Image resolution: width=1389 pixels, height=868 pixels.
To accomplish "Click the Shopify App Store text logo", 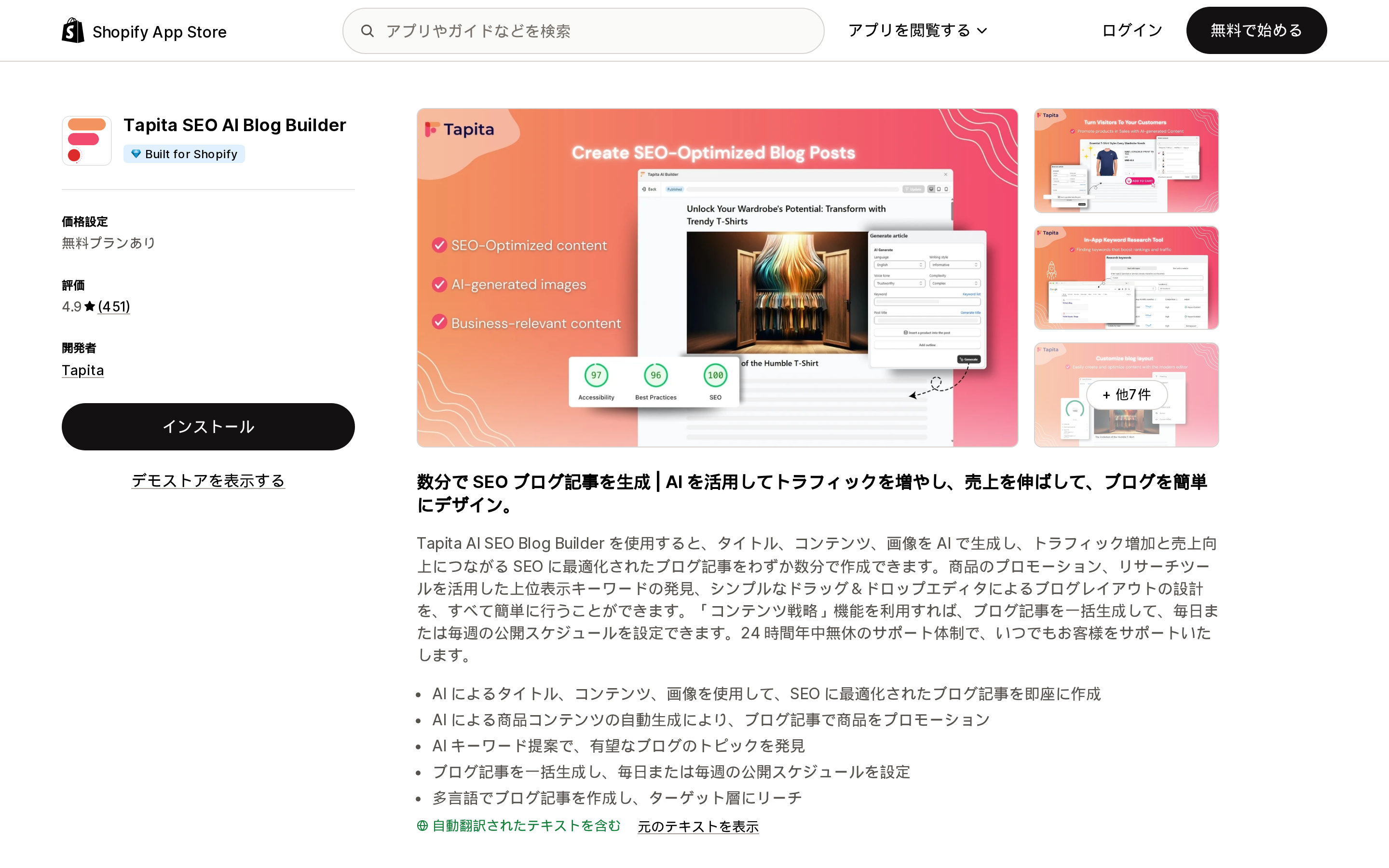I will point(160,31).
